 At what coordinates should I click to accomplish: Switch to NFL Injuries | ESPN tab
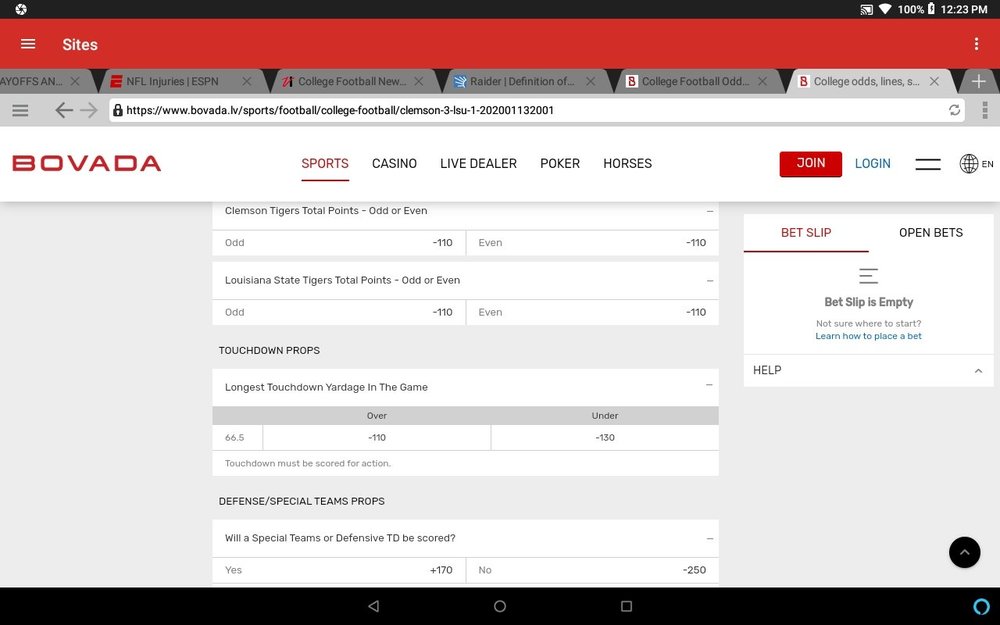pos(172,82)
